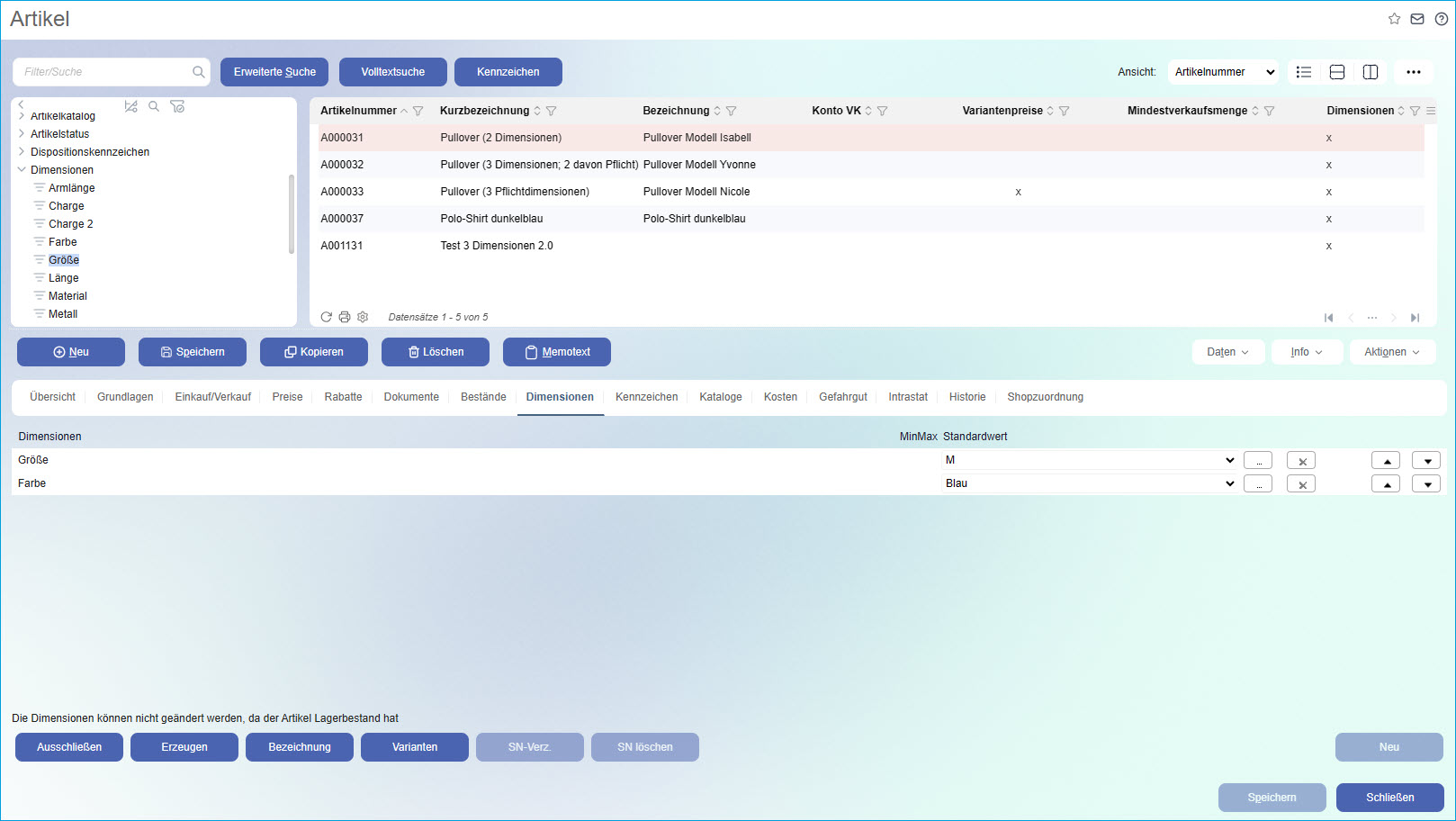Click the refresh icon below the article table
Viewport: 1456px width, 821px height.
click(x=327, y=317)
